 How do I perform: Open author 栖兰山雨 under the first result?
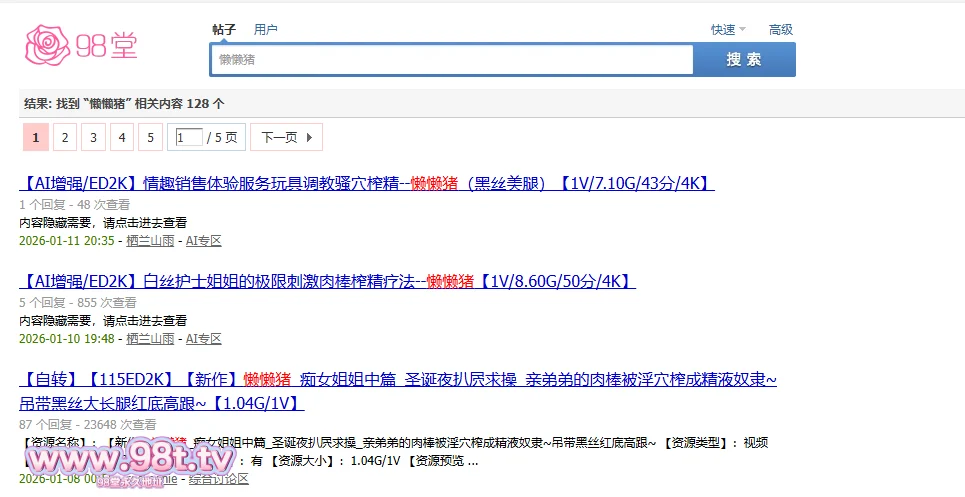point(150,241)
